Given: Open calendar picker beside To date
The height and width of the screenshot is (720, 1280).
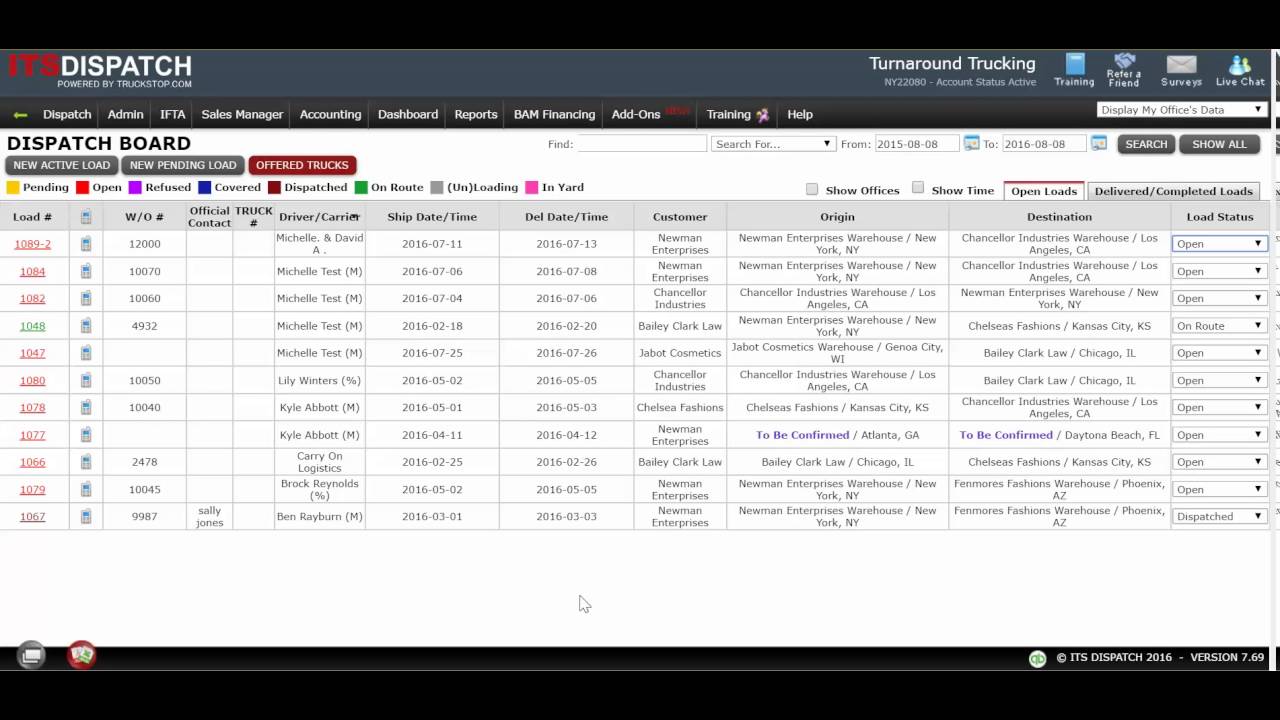Looking at the screenshot, I should [x=1099, y=144].
